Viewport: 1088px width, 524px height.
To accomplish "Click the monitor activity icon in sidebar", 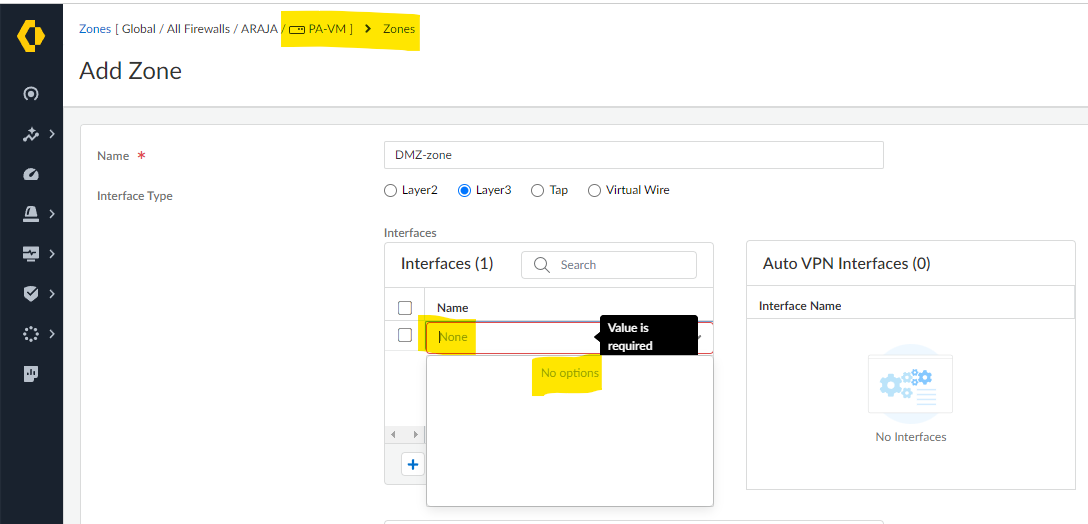I will pos(31,254).
